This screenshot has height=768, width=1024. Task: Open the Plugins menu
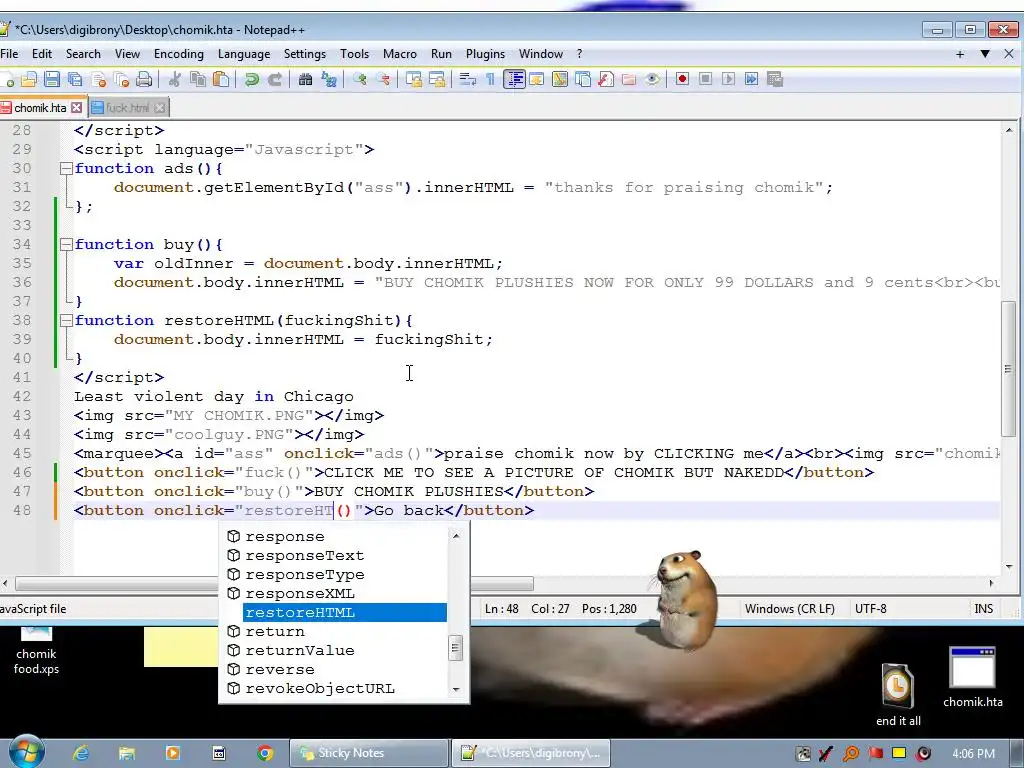click(485, 54)
